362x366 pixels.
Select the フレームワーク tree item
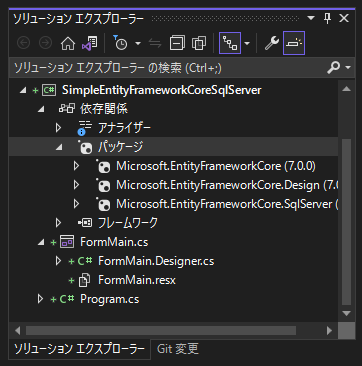[128, 223]
